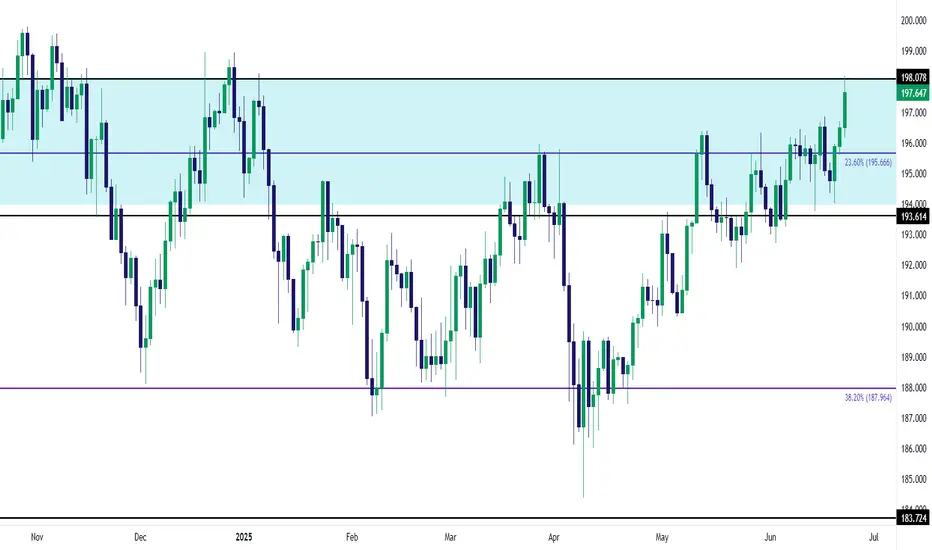Select the 190.000 price scale value
932x550 pixels.
pyautogui.click(x=914, y=326)
